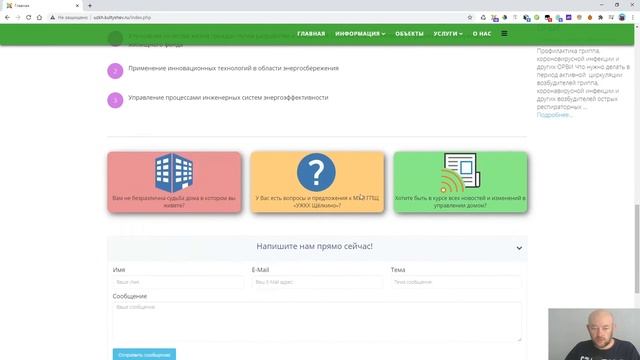640x360 pixels.
Task: Open the puzzle-piece Extensions icon
Action: [600, 18]
